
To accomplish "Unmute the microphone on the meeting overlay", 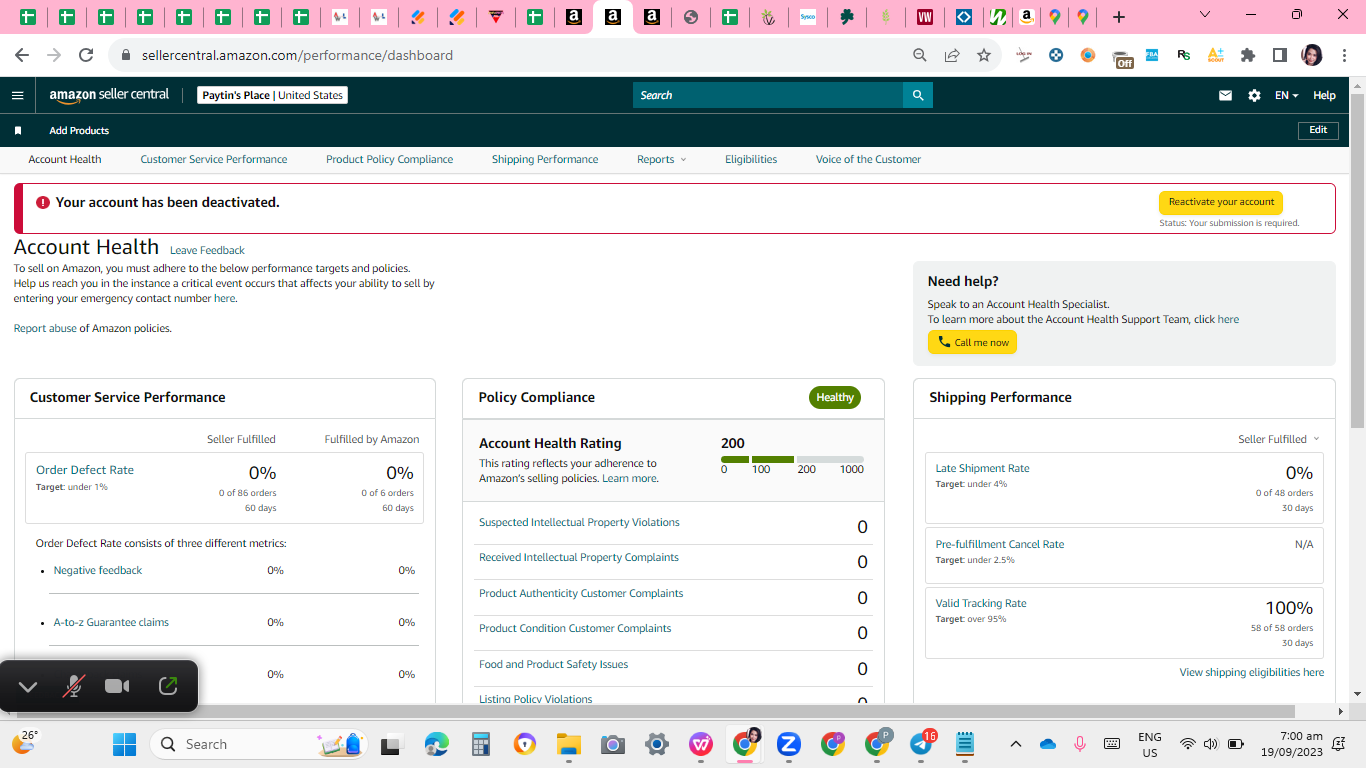I will pyautogui.click(x=73, y=686).
